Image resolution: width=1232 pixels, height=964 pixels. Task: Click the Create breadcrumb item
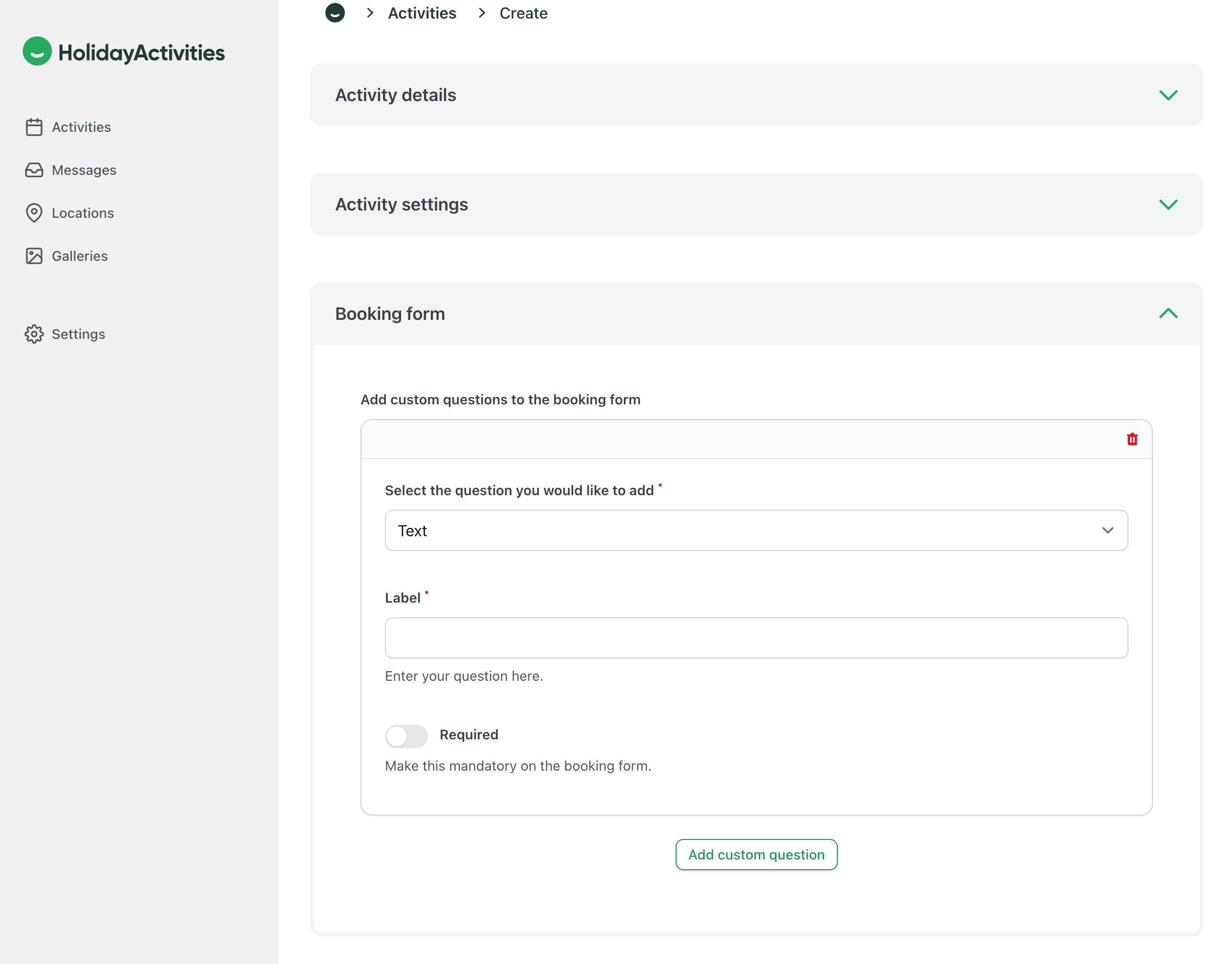523,13
